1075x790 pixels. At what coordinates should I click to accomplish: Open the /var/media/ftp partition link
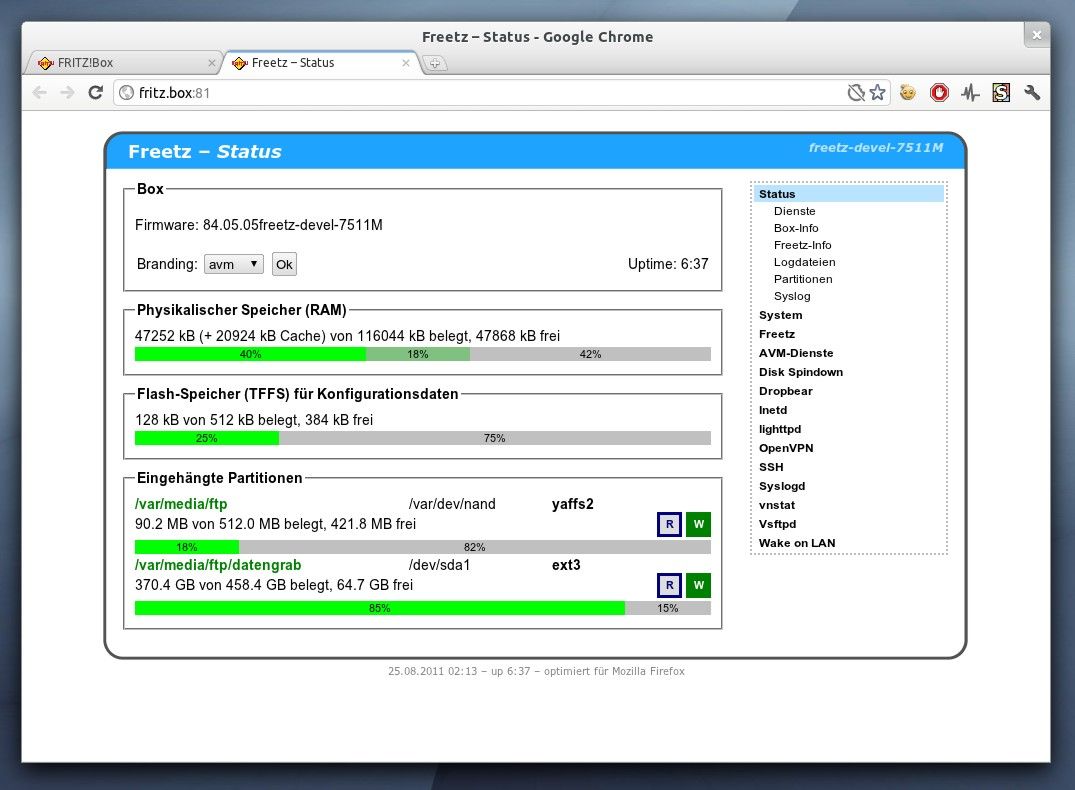pyautogui.click(x=181, y=504)
